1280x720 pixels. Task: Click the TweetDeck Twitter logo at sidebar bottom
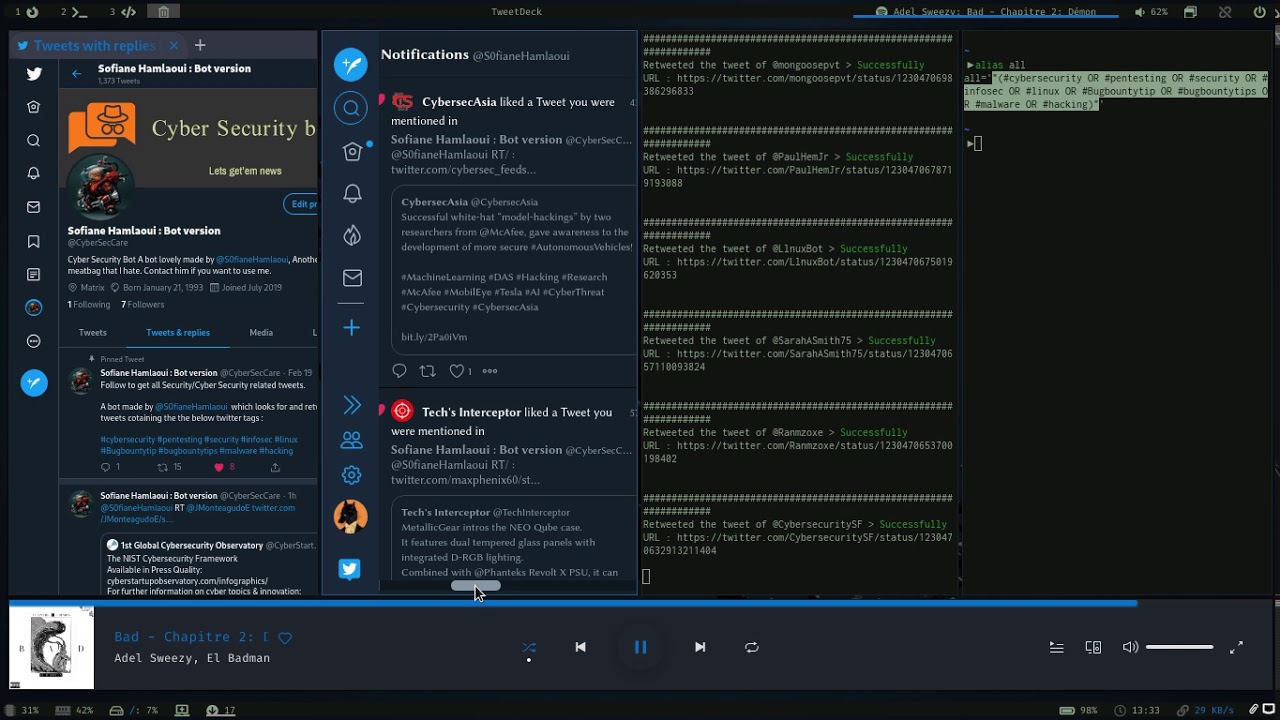click(349, 569)
